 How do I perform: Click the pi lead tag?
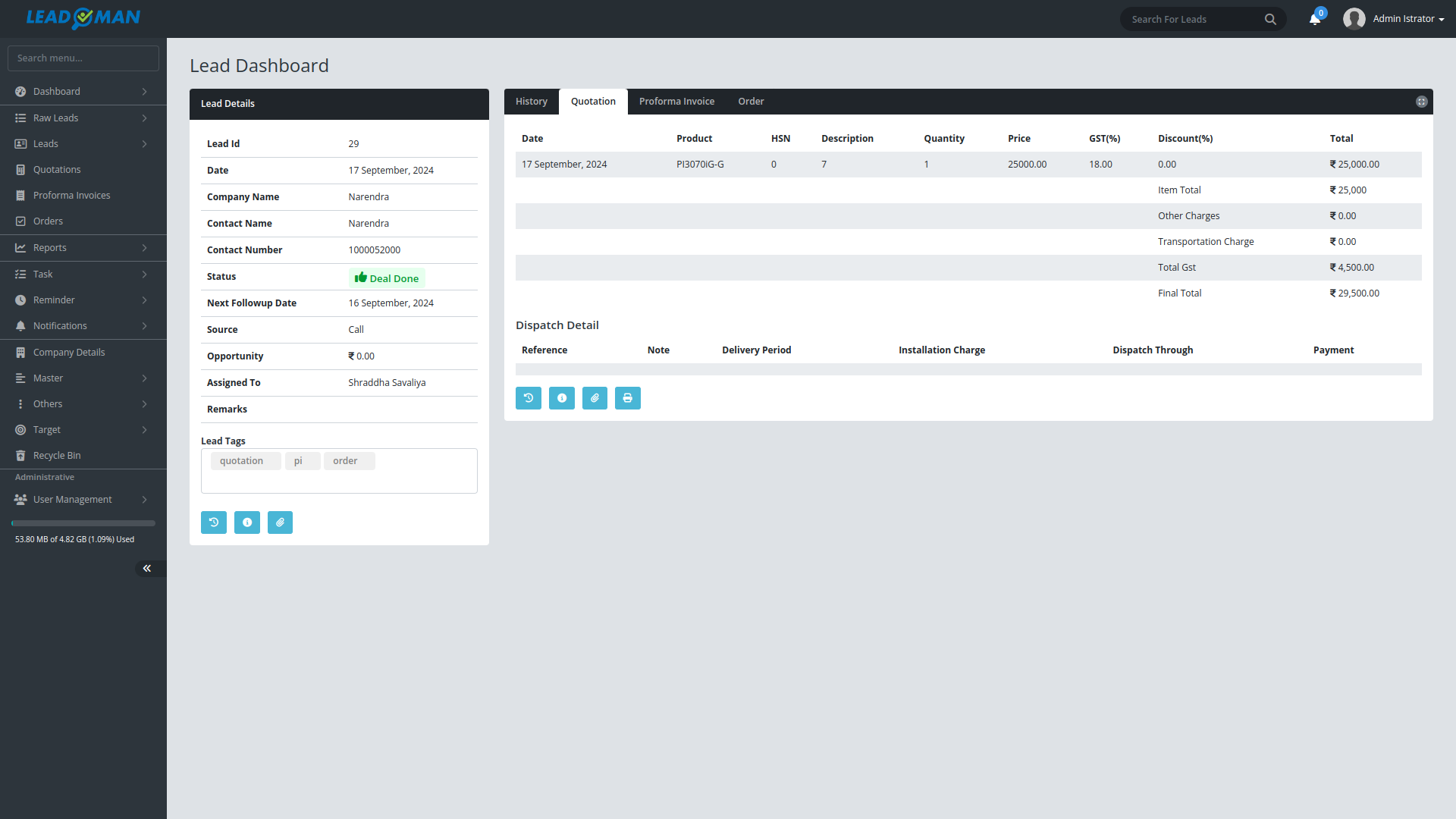(303, 461)
